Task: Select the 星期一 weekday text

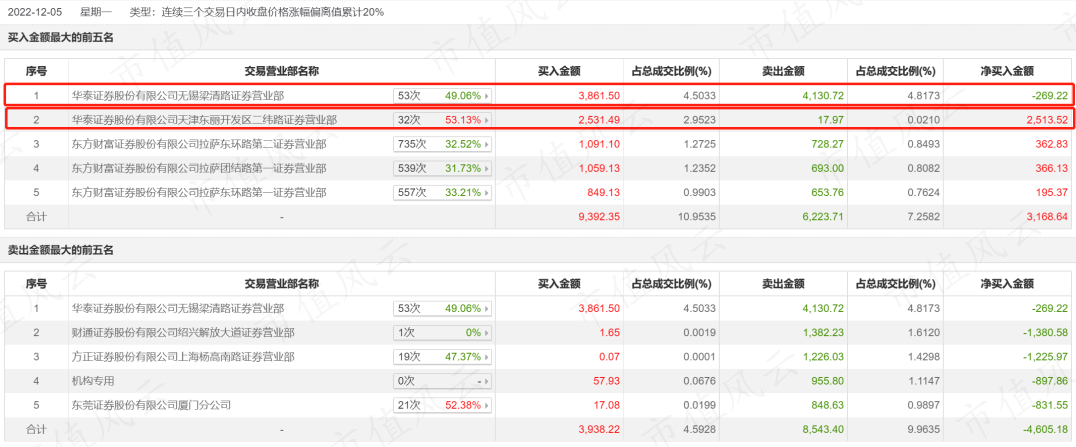Action: click(96, 12)
